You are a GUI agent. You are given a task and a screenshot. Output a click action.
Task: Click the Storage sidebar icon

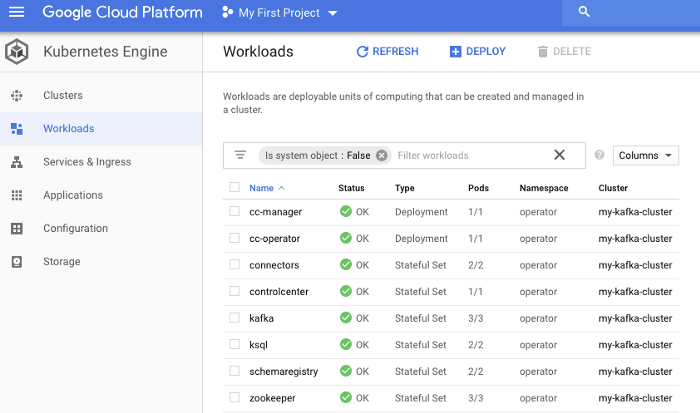point(17,262)
